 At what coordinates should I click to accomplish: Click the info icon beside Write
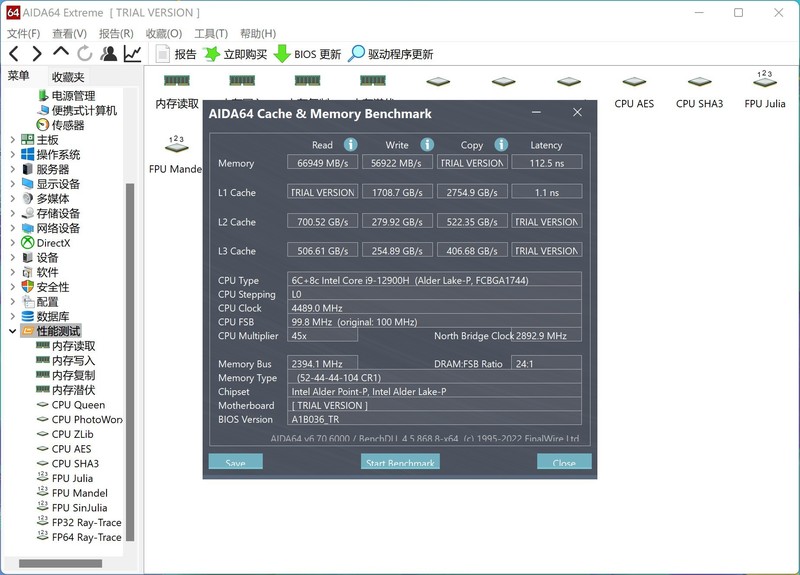click(426, 145)
